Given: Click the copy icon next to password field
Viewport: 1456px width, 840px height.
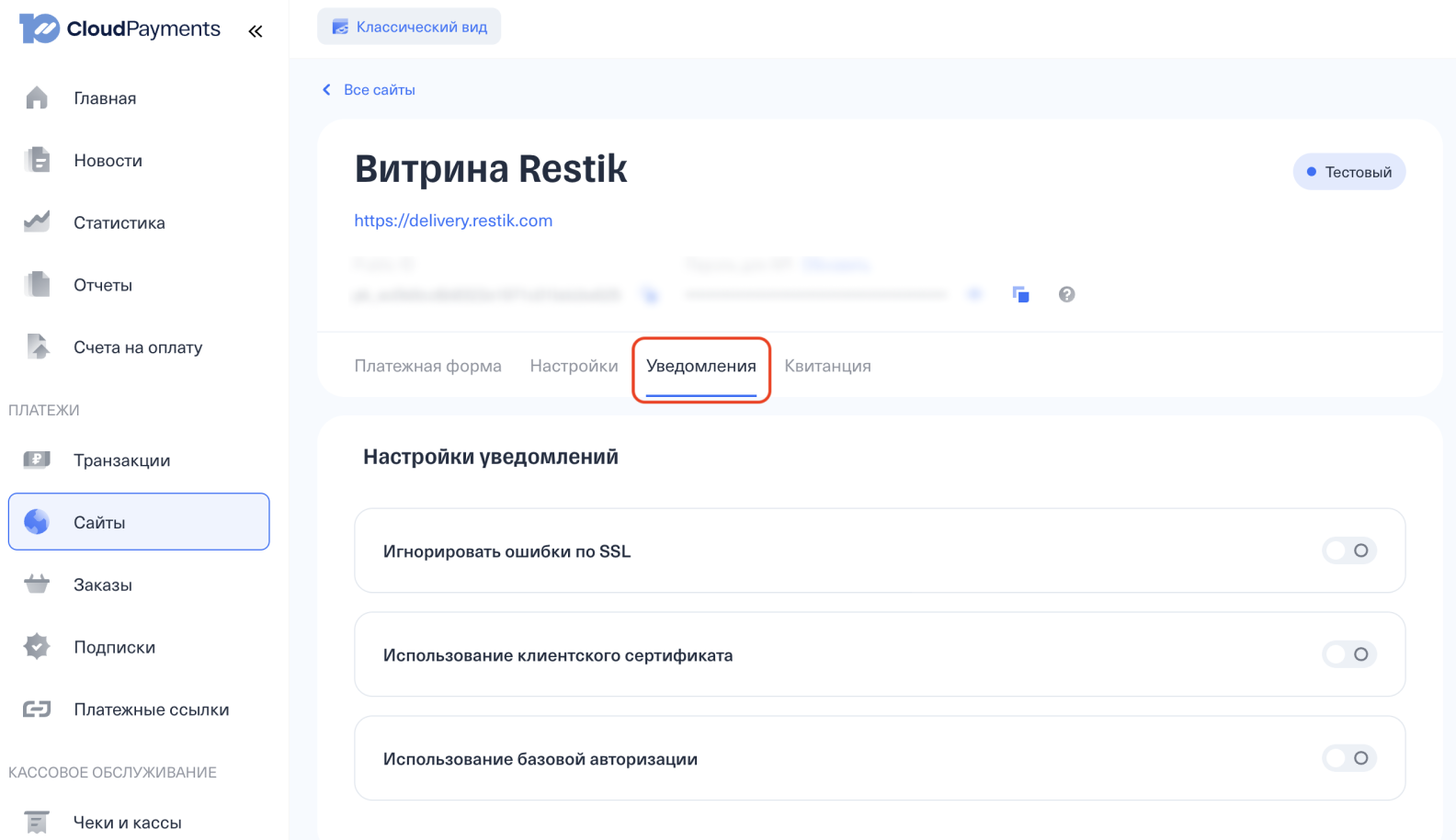Looking at the screenshot, I should click(x=1020, y=294).
